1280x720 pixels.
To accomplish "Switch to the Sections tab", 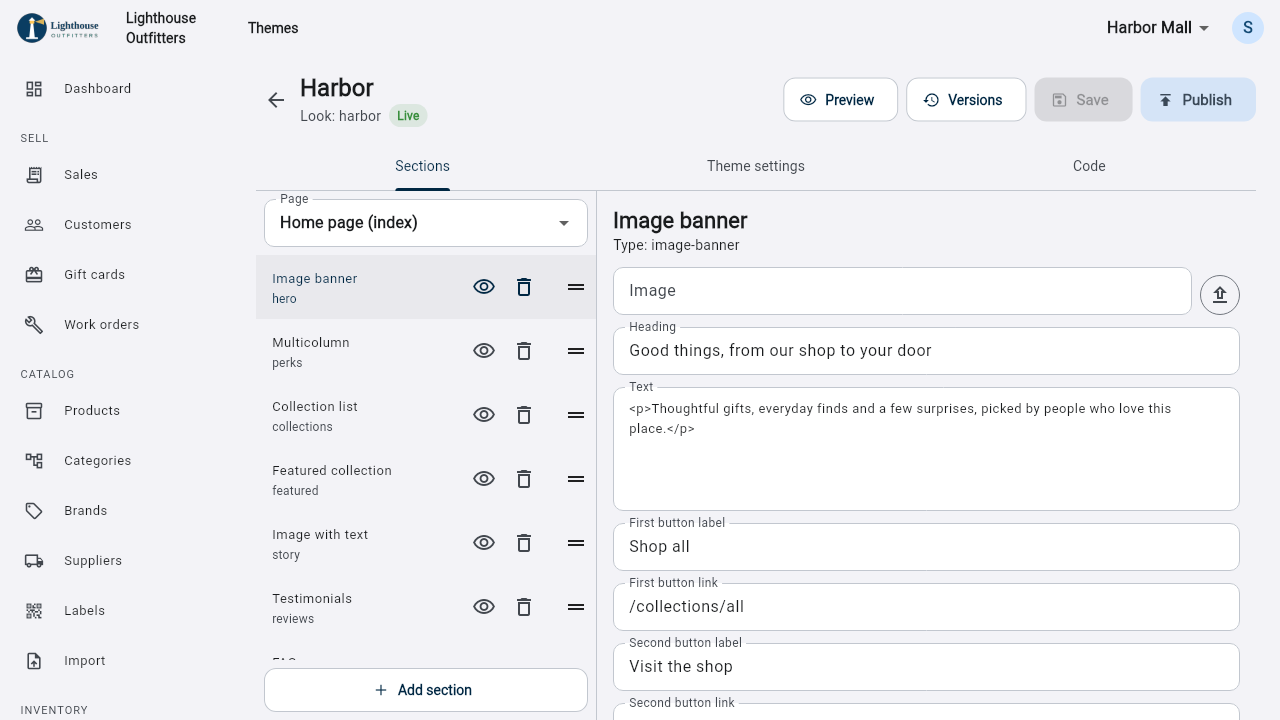I will pos(422,166).
